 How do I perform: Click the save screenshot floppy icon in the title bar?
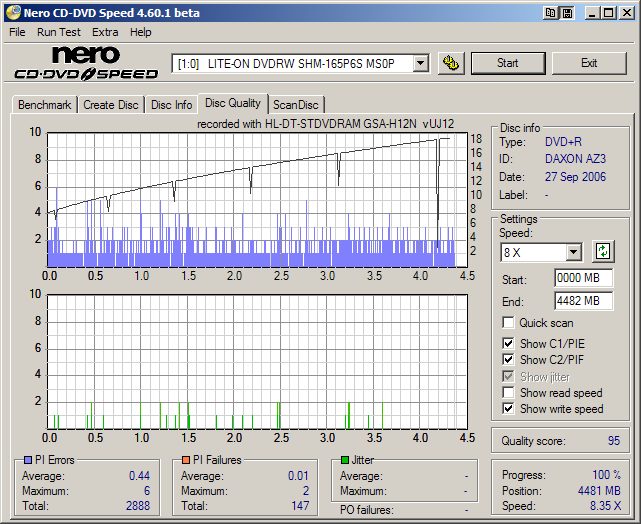pyautogui.click(x=567, y=13)
